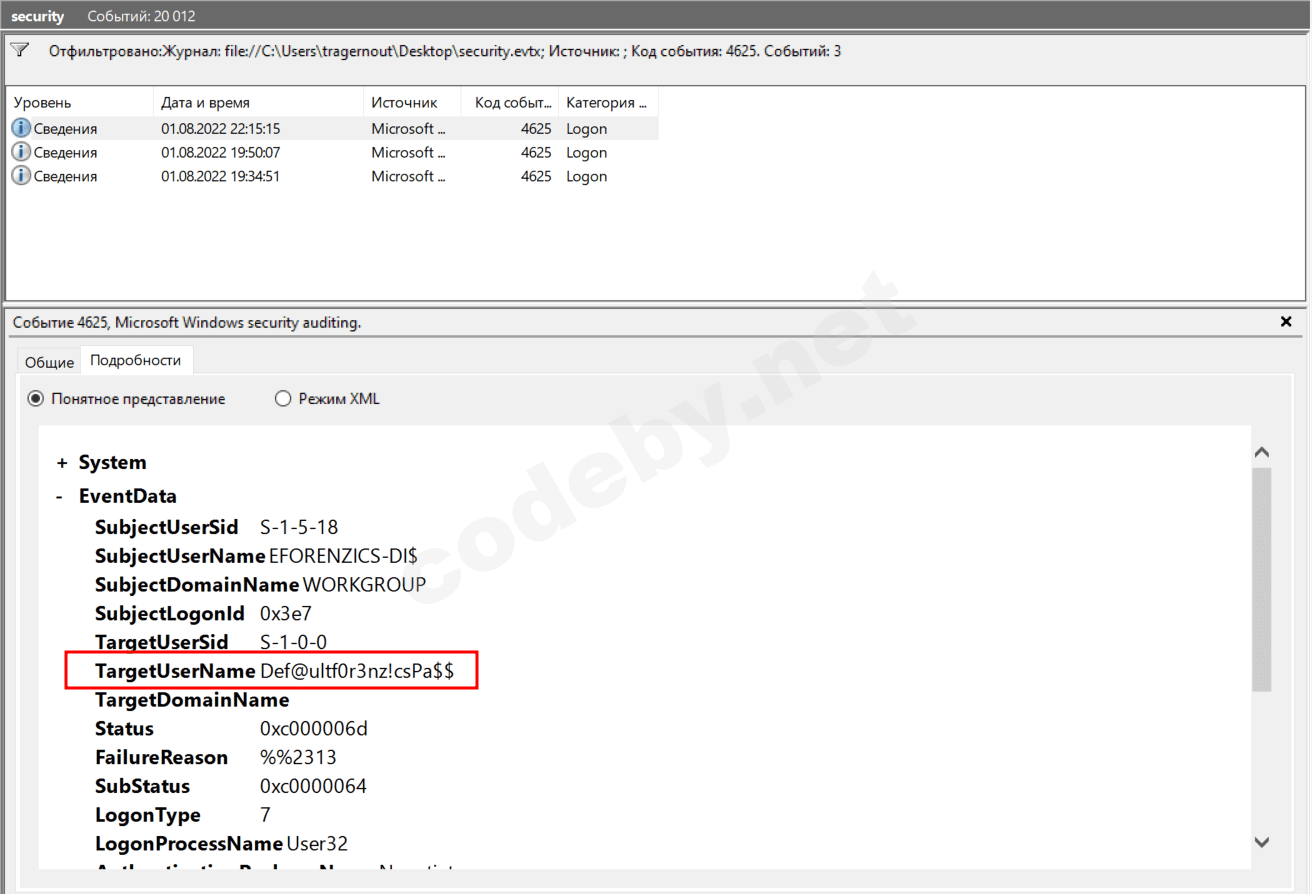Screen dimensions: 1312x894
Task: Click info icon of 22:15:15 event
Action: (x=21, y=128)
